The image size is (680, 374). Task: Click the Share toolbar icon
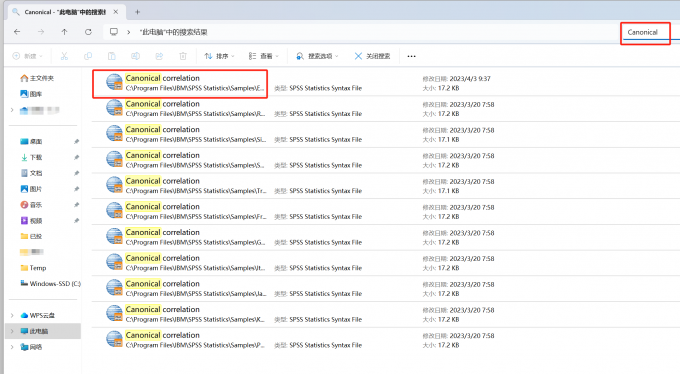159,56
